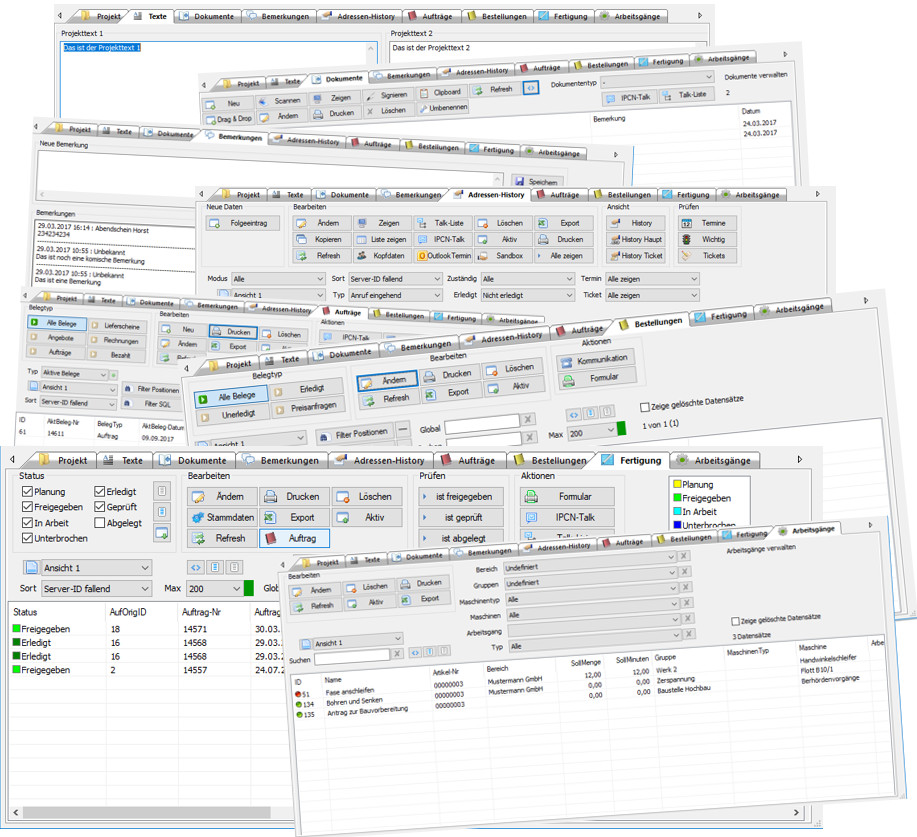
Task: Click the Outlook Termin icon in Adressen-History window
Action: [x=422, y=256]
